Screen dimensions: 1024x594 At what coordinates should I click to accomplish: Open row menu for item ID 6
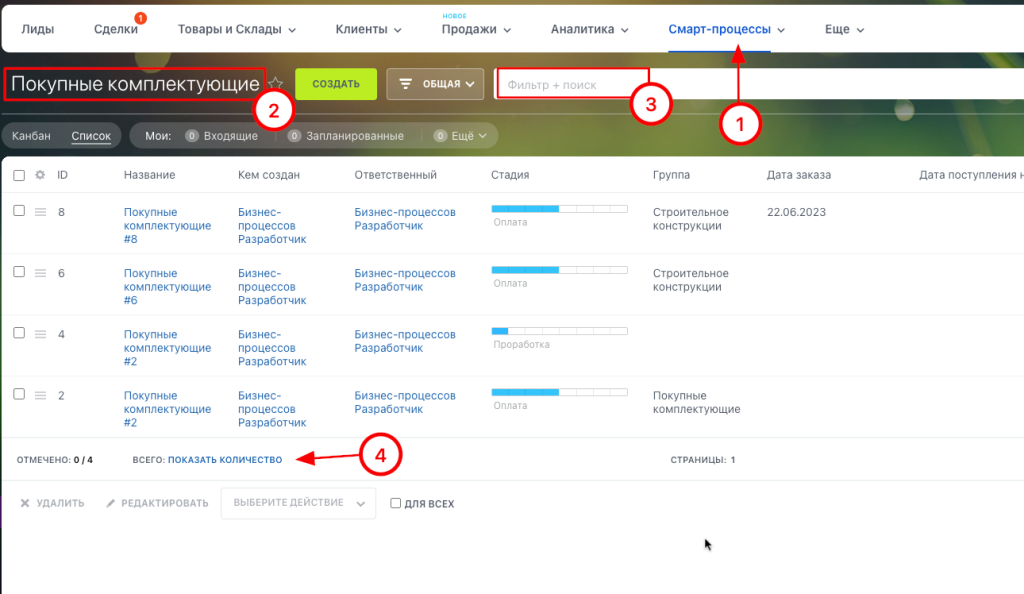[x=41, y=273]
